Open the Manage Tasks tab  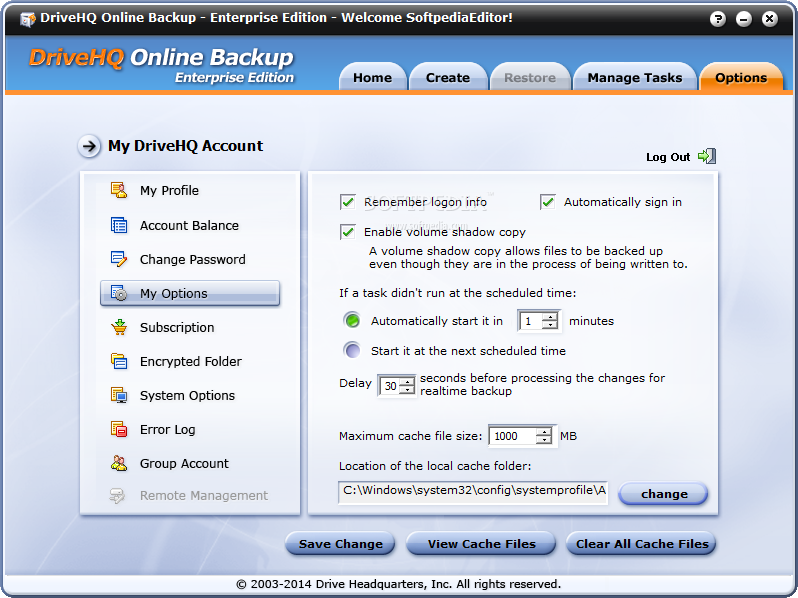pyautogui.click(x=635, y=77)
